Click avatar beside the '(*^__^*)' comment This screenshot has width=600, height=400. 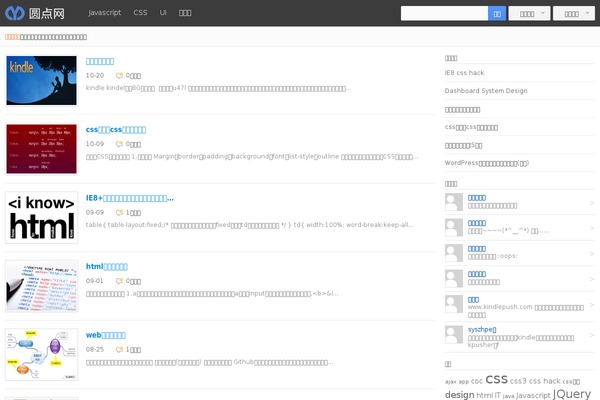[454, 227]
